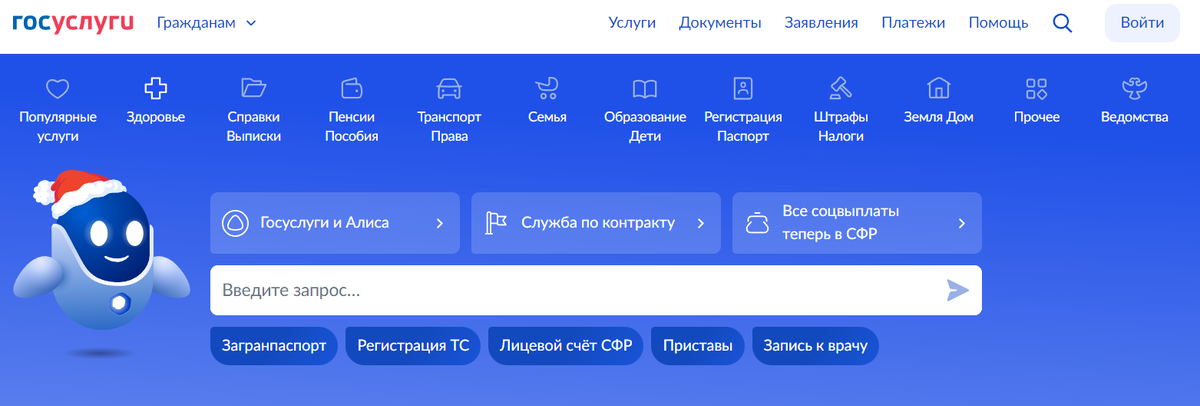The height and width of the screenshot is (406, 1200).
Task: Select the Запись к врачу chip
Action: [x=816, y=346]
